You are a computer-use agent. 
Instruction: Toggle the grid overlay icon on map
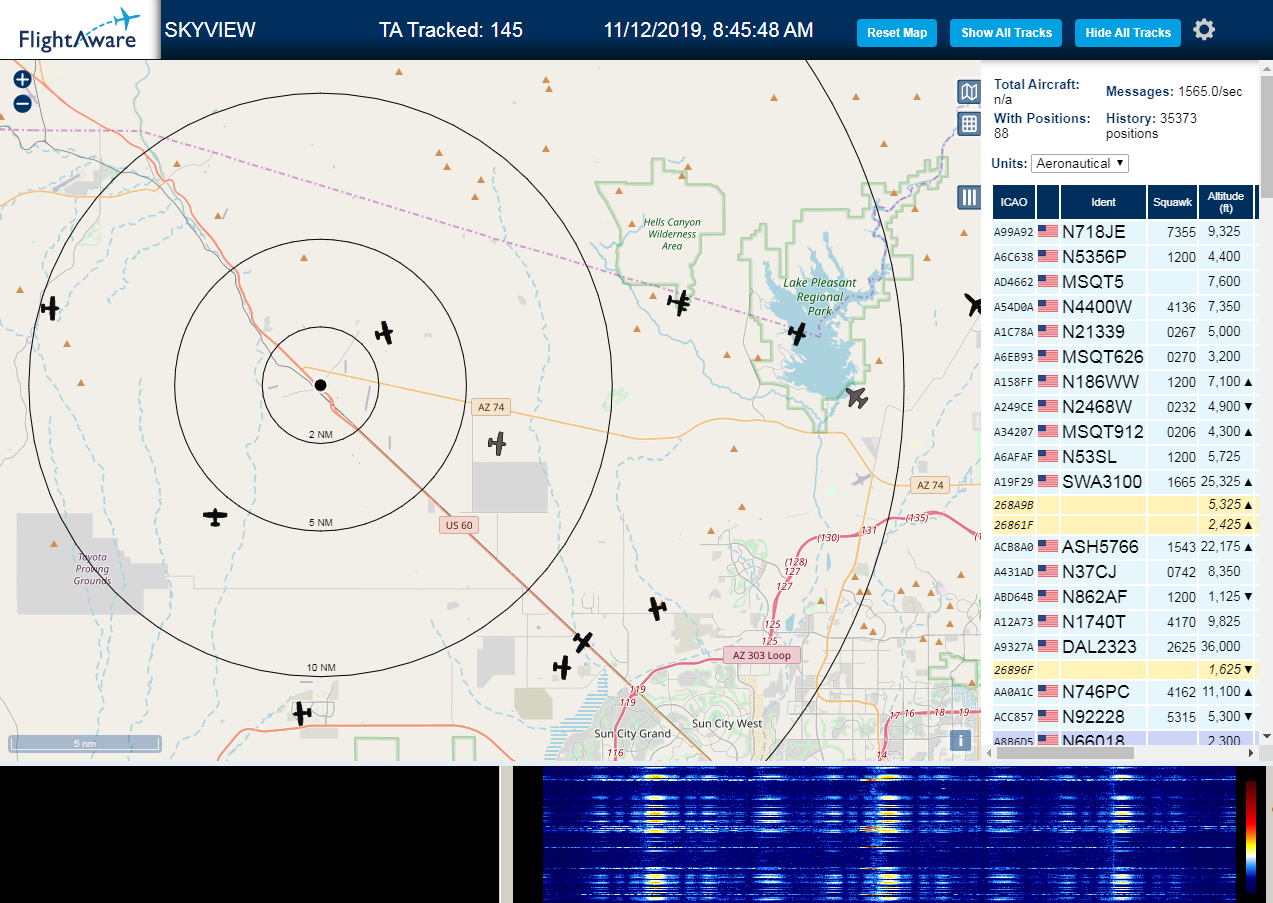[x=968, y=124]
